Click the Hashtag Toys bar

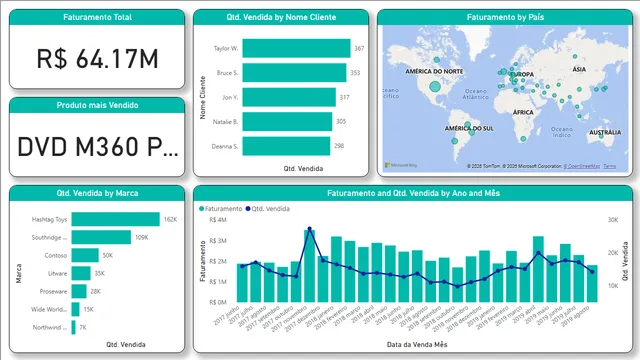116,219
